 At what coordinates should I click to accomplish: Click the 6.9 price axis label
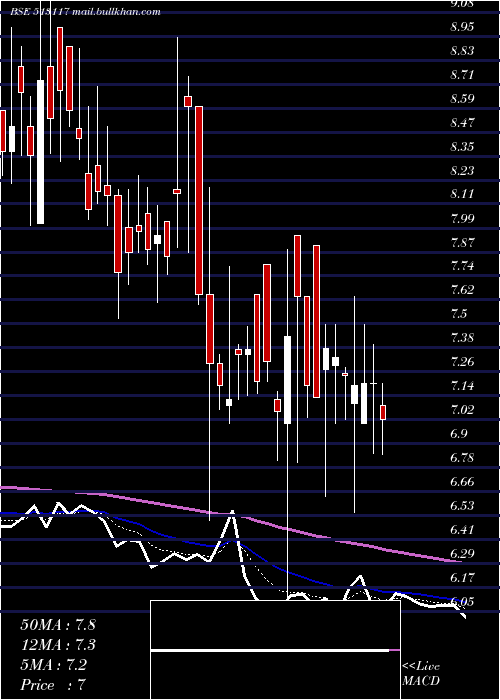point(459,434)
